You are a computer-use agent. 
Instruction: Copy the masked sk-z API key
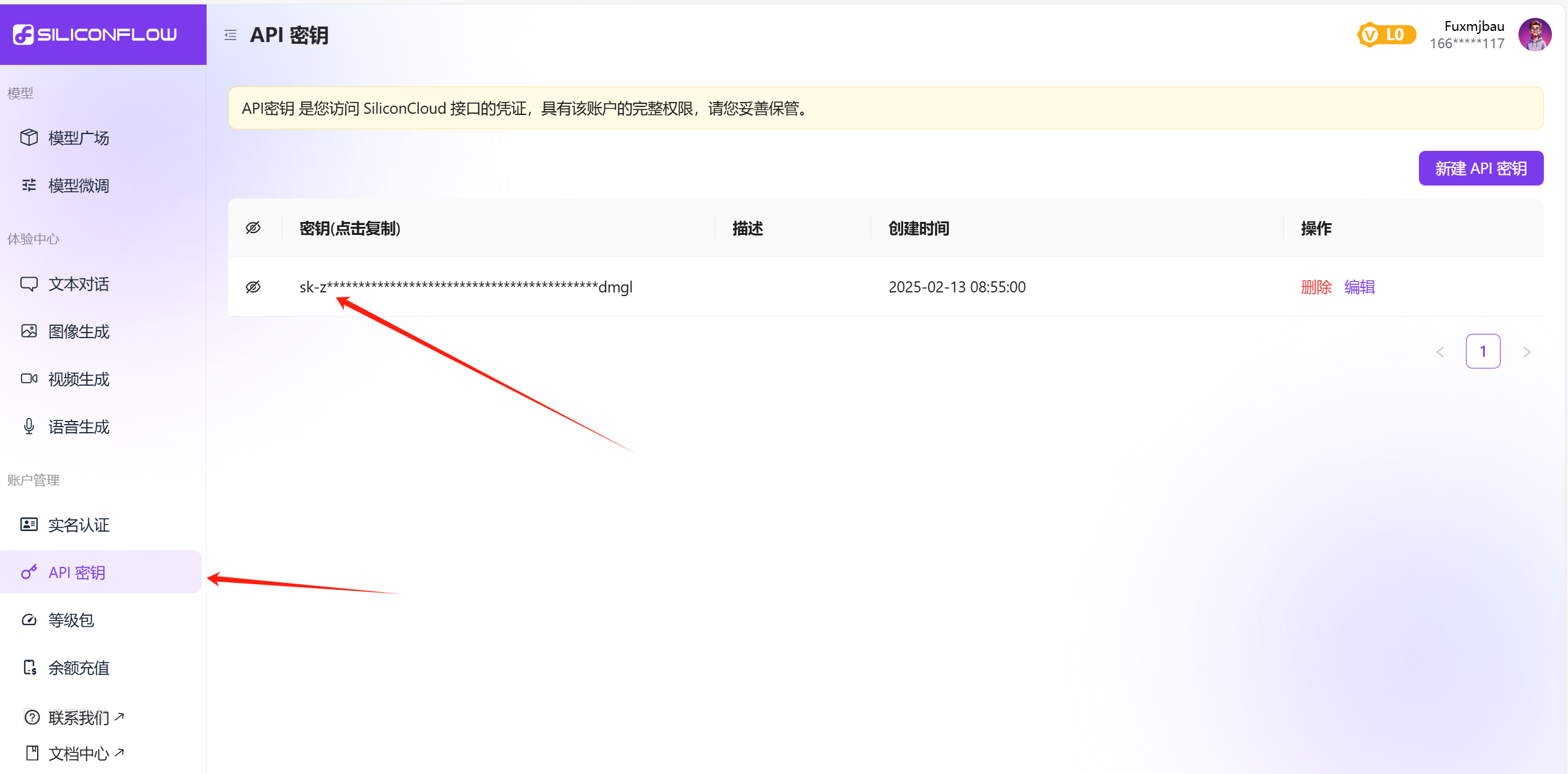(465, 287)
